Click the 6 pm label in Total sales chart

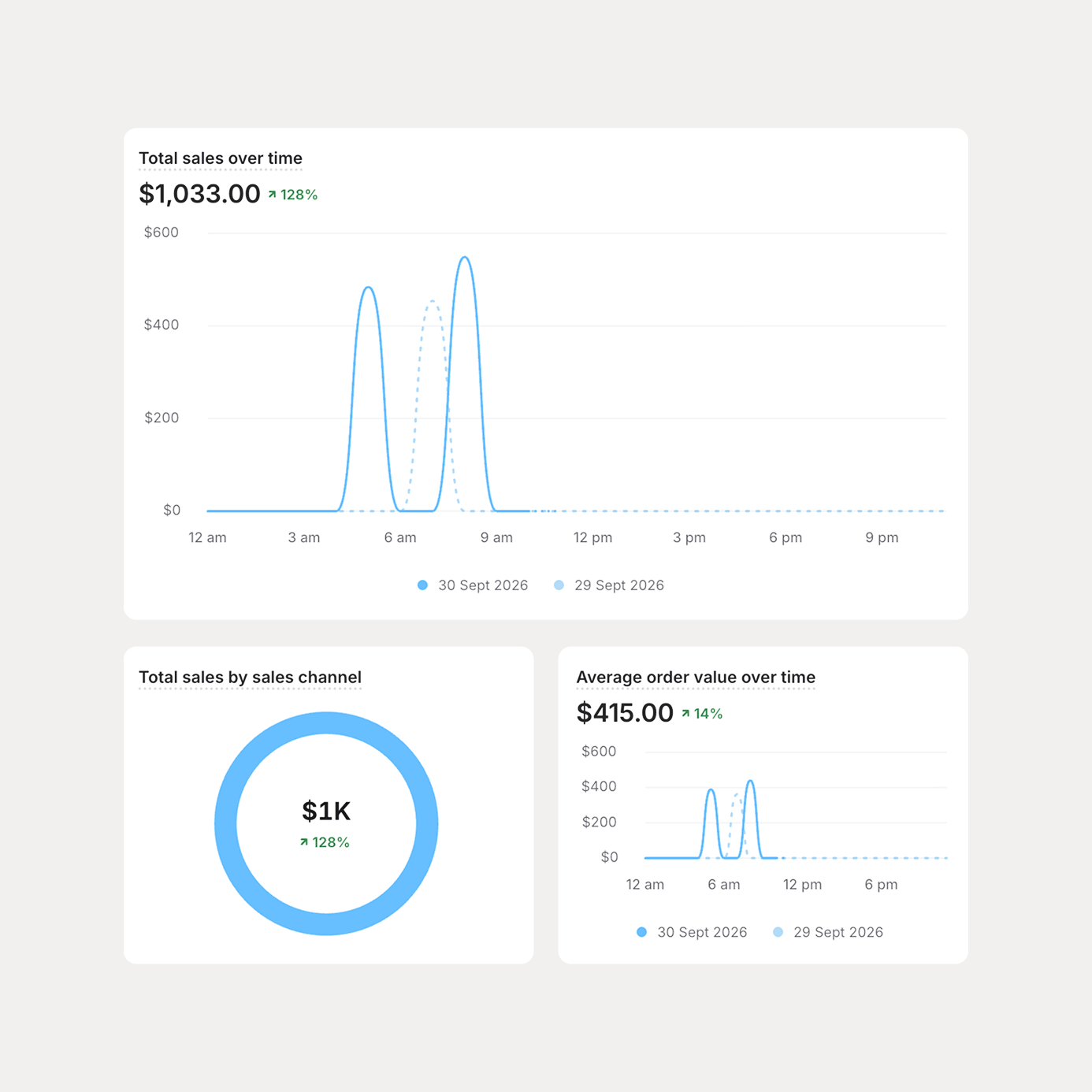786,537
